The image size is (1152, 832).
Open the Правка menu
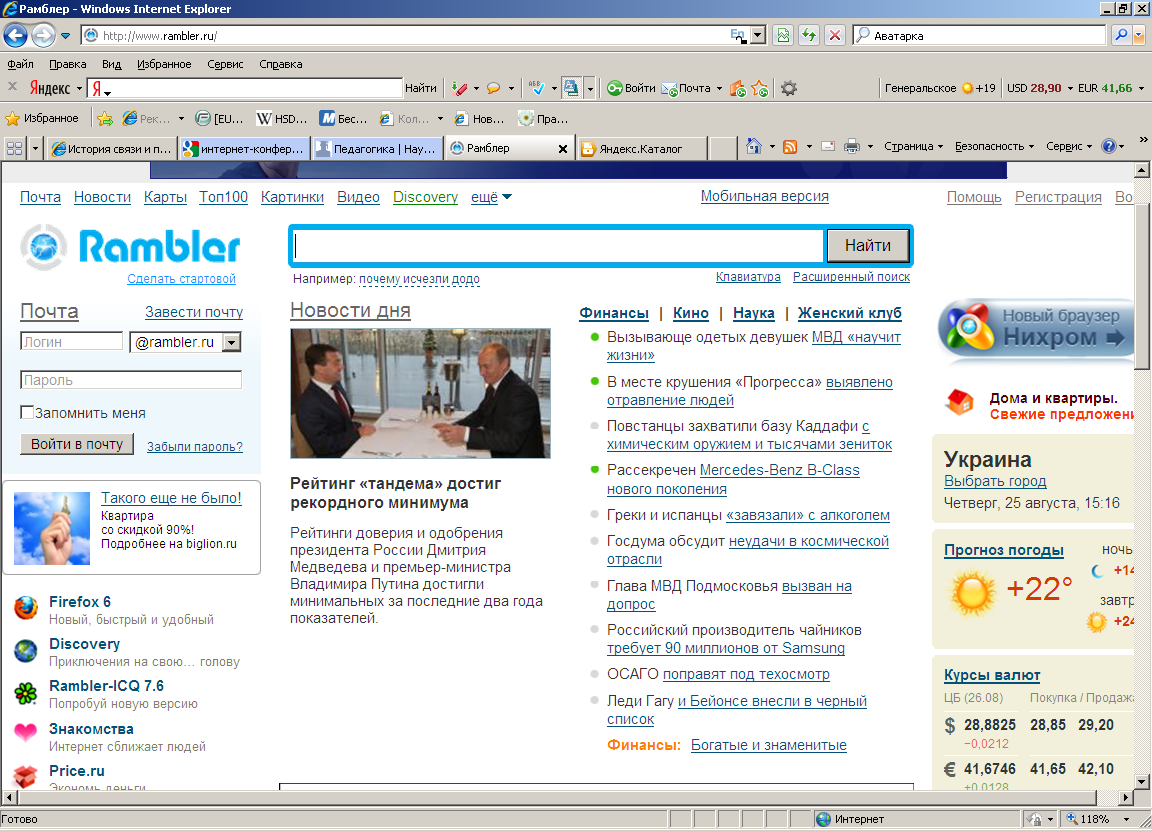point(68,64)
